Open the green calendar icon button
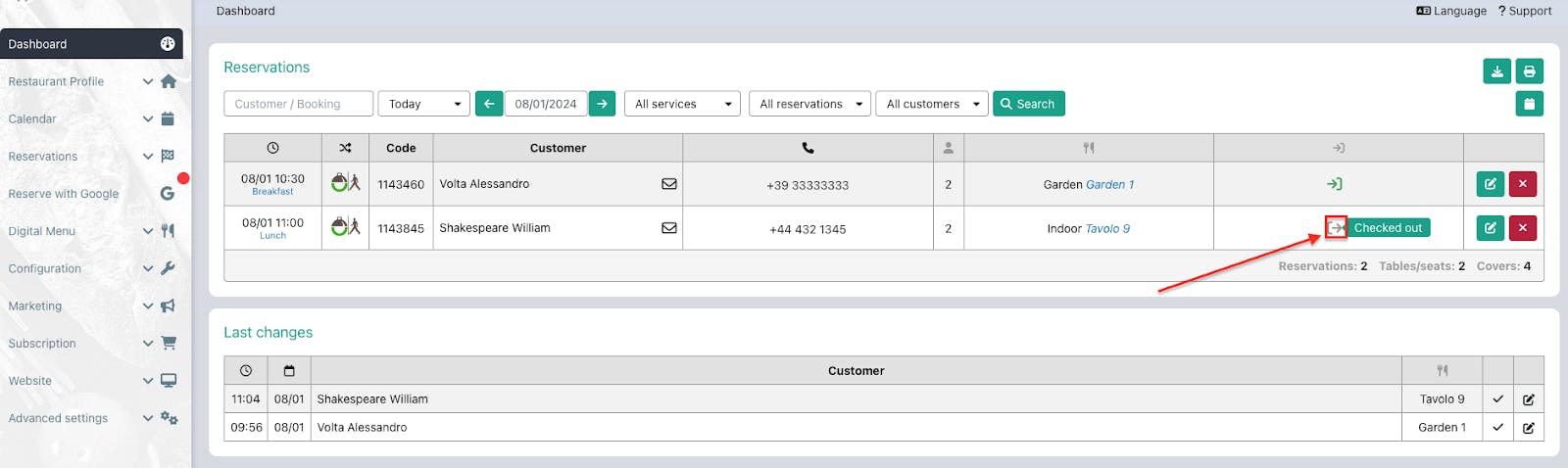Image resolution: width=1568 pixels, height=468 pixels. point(1529,104)
